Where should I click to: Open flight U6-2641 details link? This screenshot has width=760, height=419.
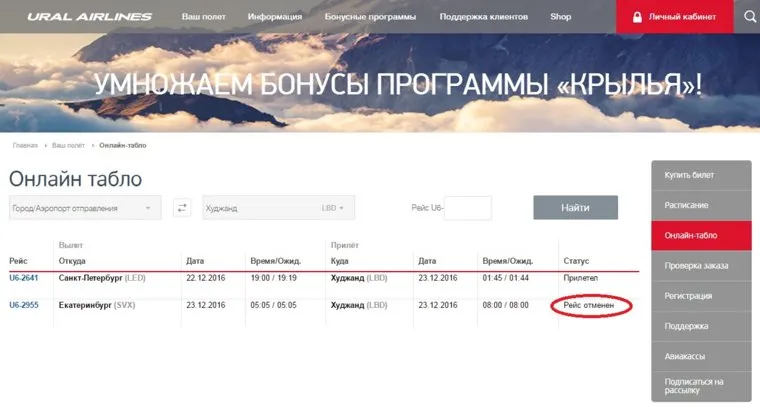click(24, 278)
